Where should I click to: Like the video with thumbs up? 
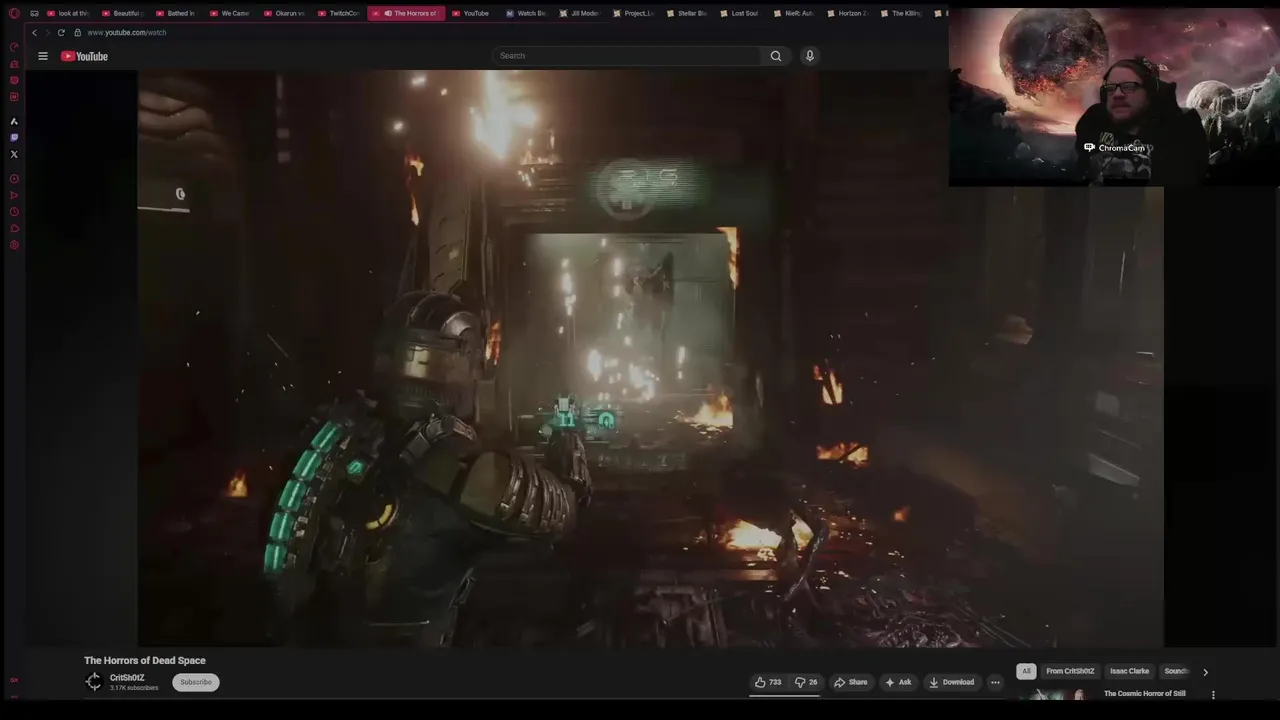768,682
